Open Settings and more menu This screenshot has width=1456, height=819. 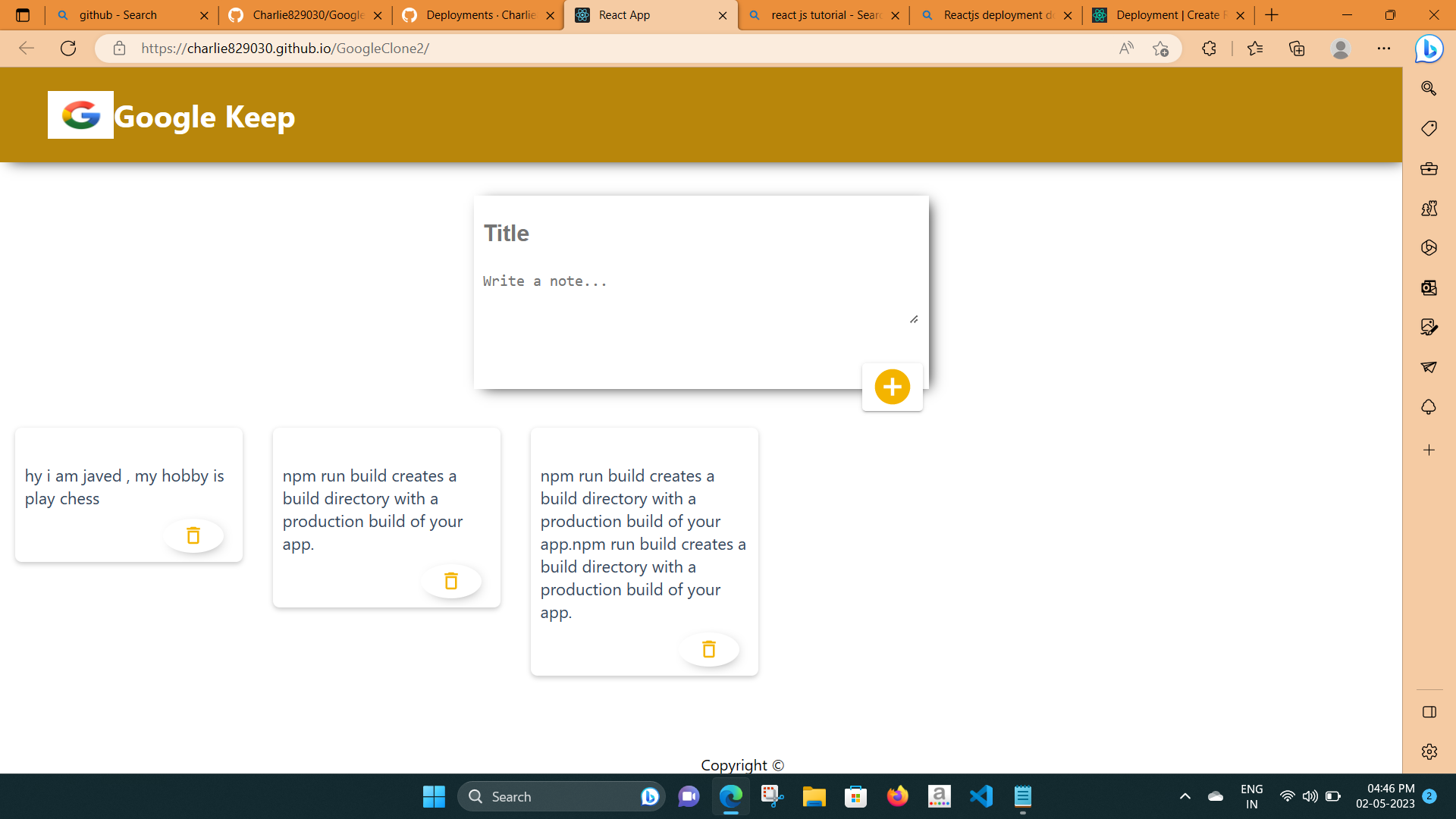(x=1384, y=49)
